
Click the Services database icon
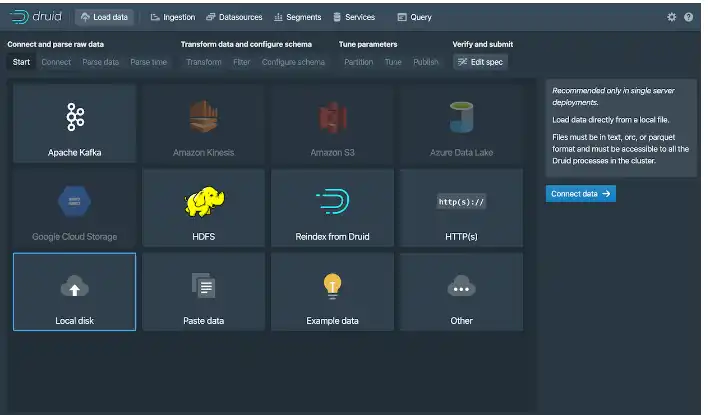[x=337, y=17]
